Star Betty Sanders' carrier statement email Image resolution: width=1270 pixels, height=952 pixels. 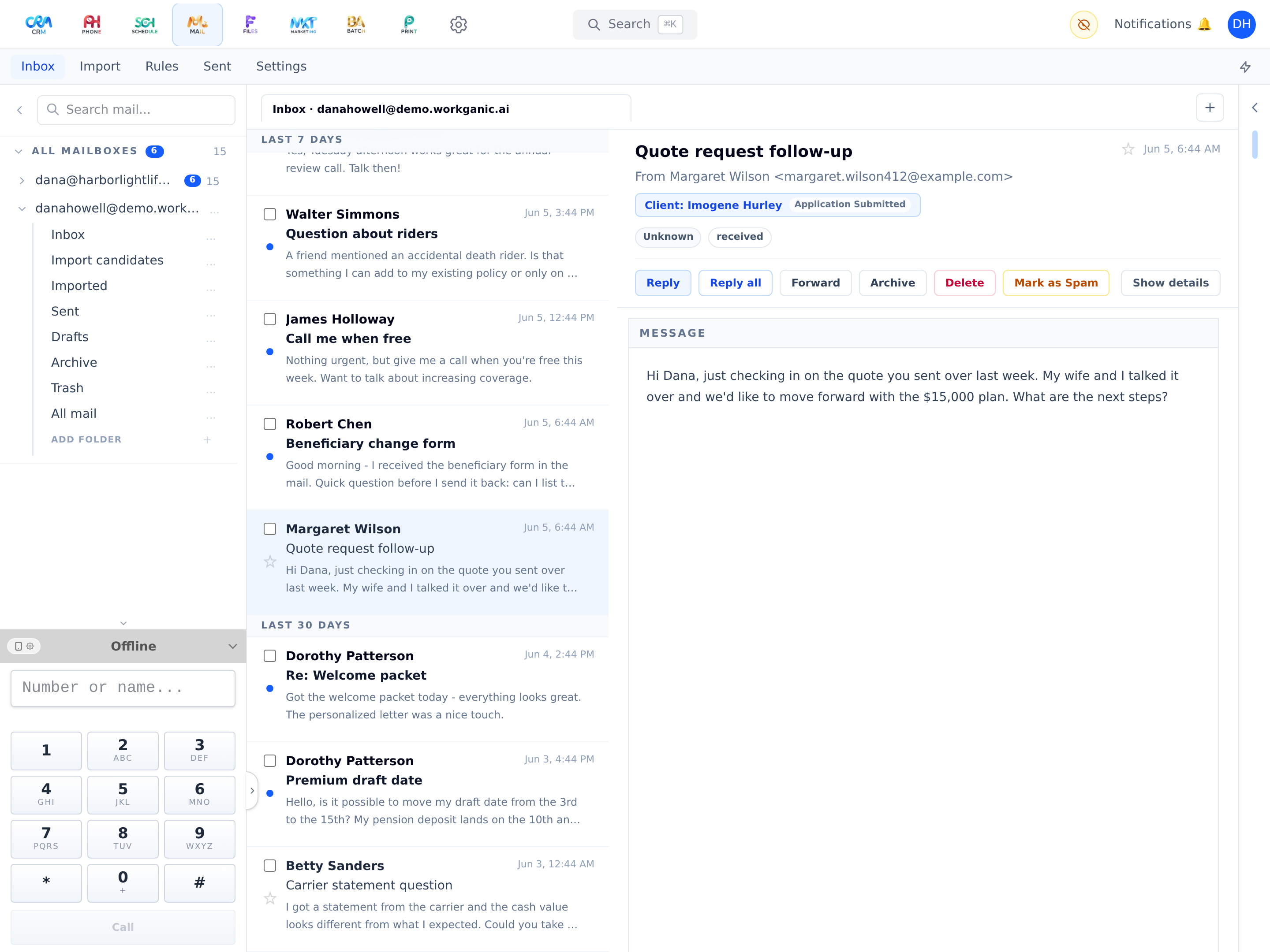(x=270, y=898)
